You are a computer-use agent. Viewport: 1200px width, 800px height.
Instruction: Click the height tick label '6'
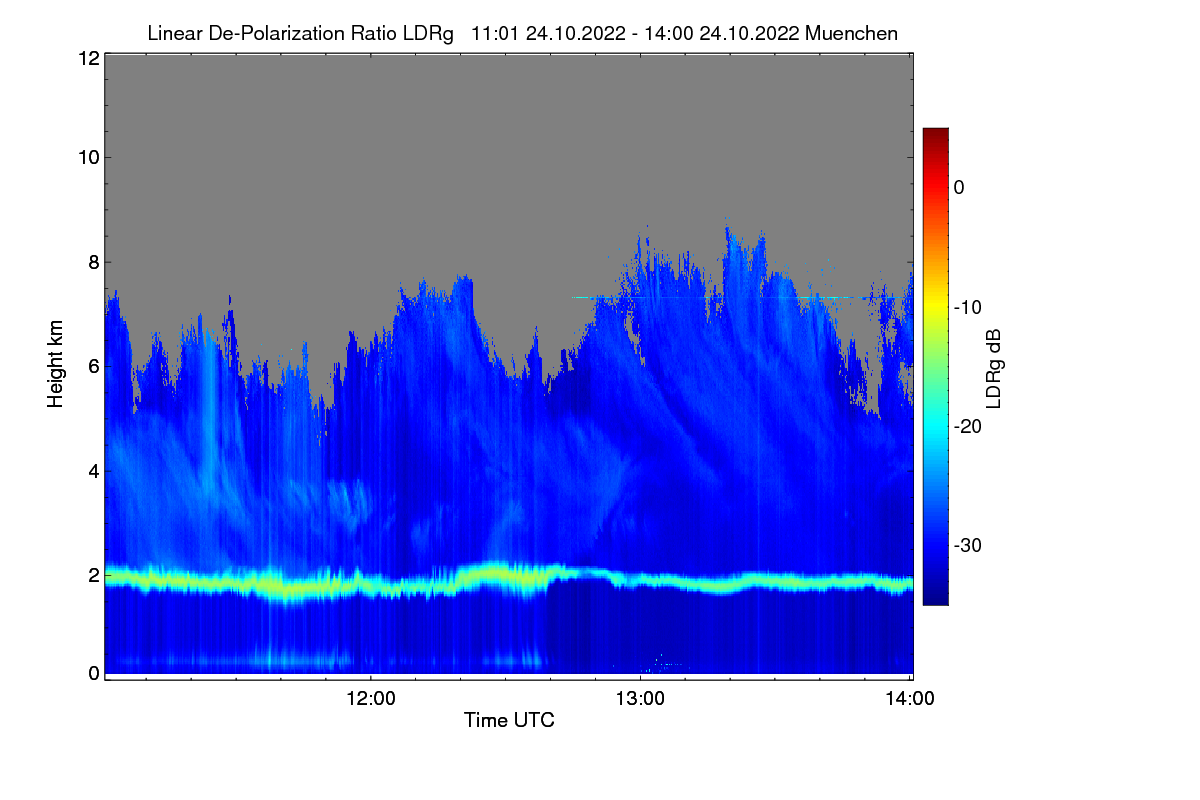point(93,366)
